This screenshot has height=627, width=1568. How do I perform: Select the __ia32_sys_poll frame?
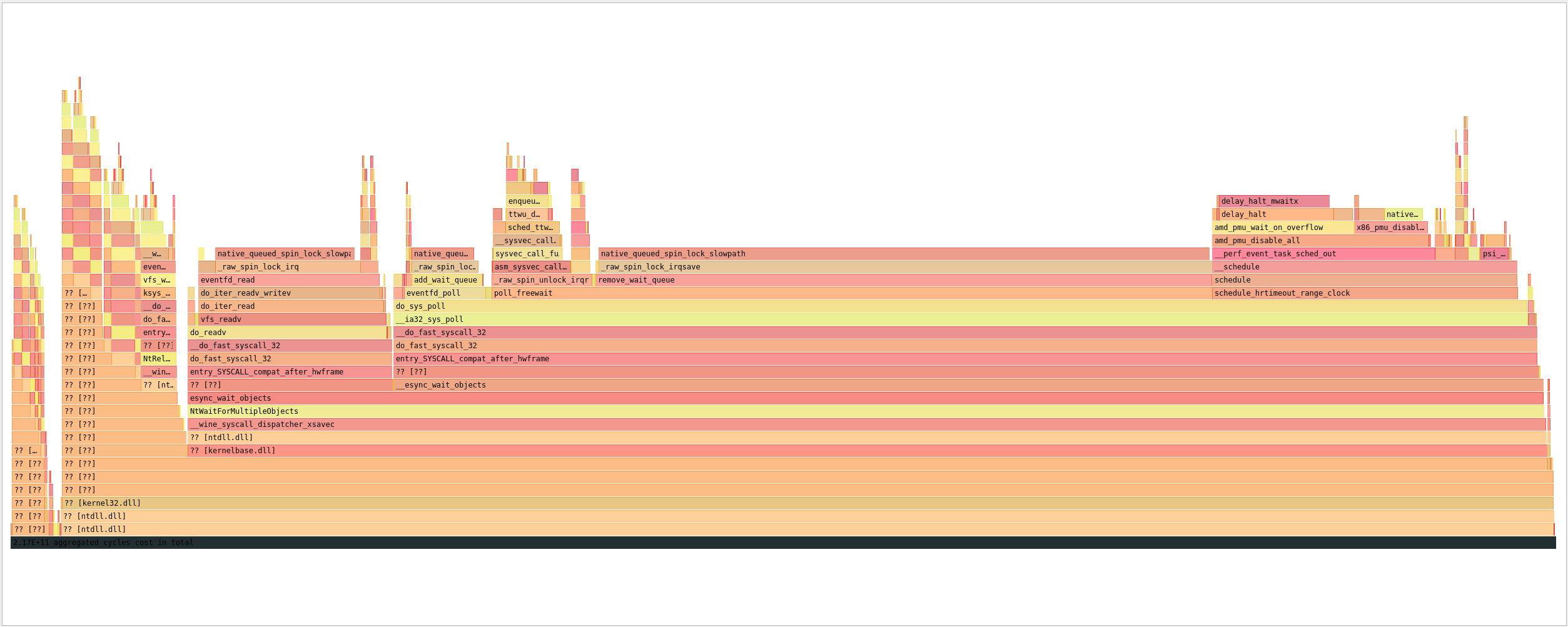pos(960,319)
